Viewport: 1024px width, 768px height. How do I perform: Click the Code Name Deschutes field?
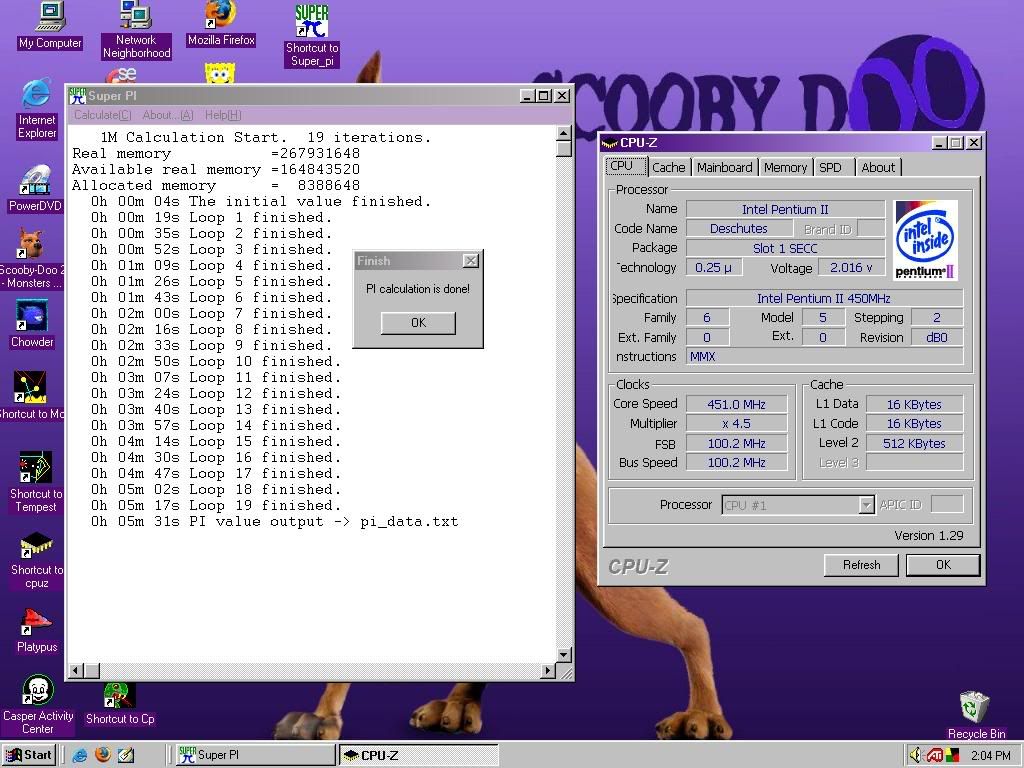pos(739,229)
